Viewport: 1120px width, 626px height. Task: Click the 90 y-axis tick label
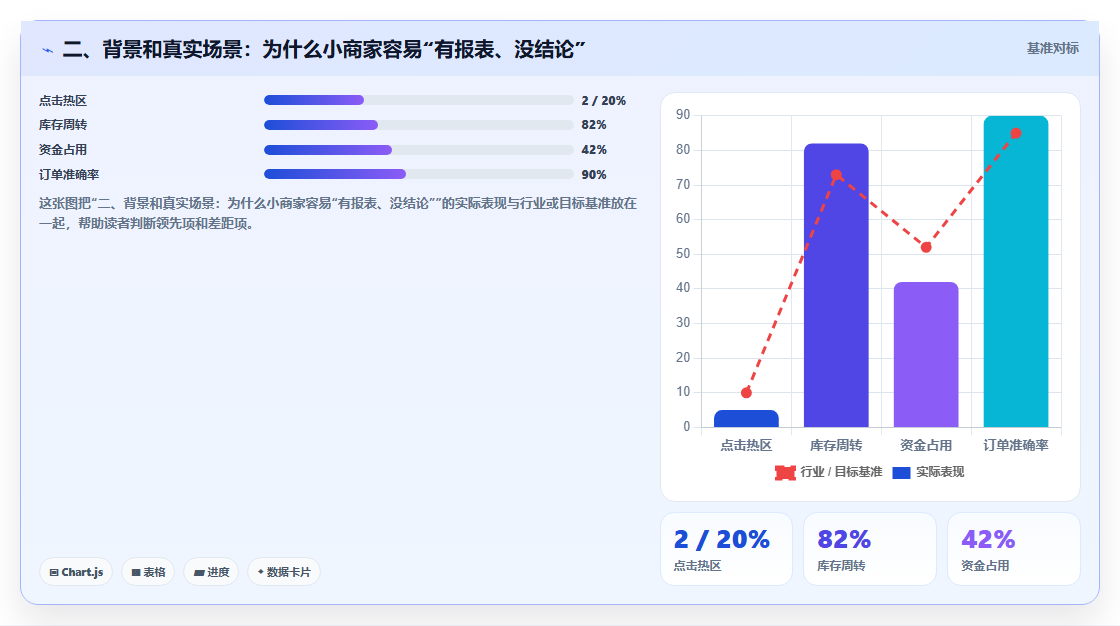[x=683, y=115]
